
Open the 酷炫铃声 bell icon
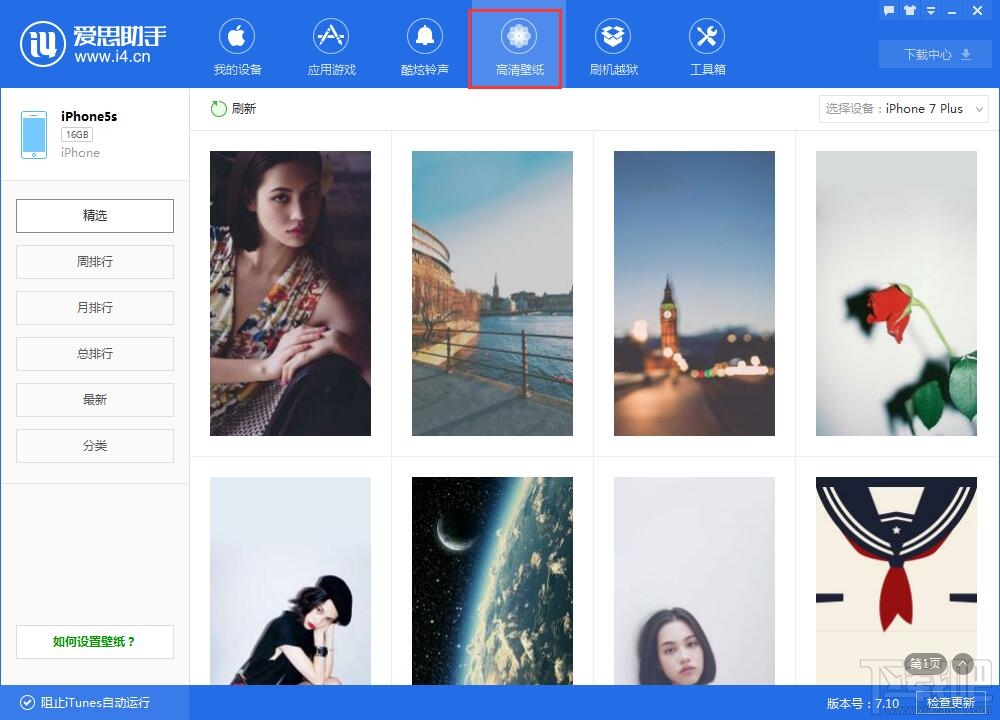[x=425, y=36]
